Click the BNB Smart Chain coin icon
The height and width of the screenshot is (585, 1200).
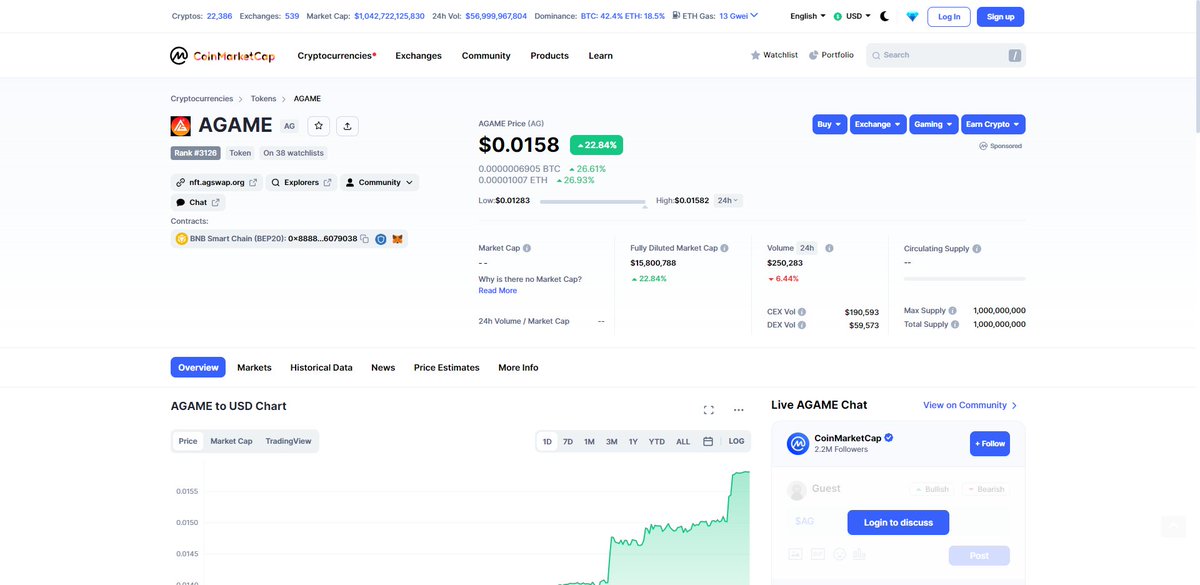point(182,239)
